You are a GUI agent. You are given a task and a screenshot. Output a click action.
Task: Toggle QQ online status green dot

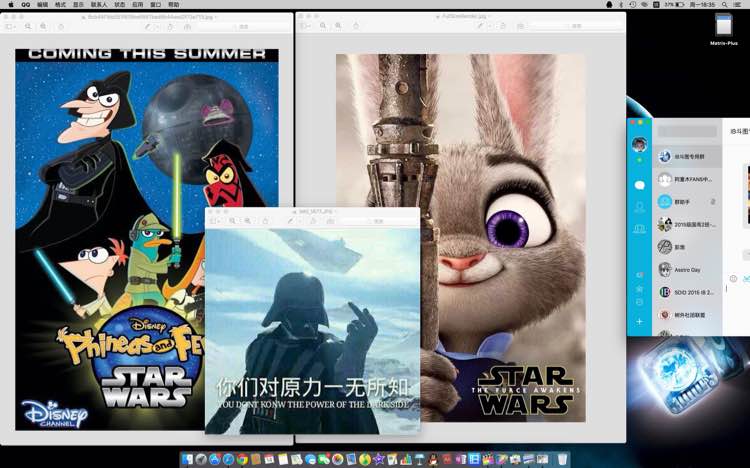coord(640,160)
